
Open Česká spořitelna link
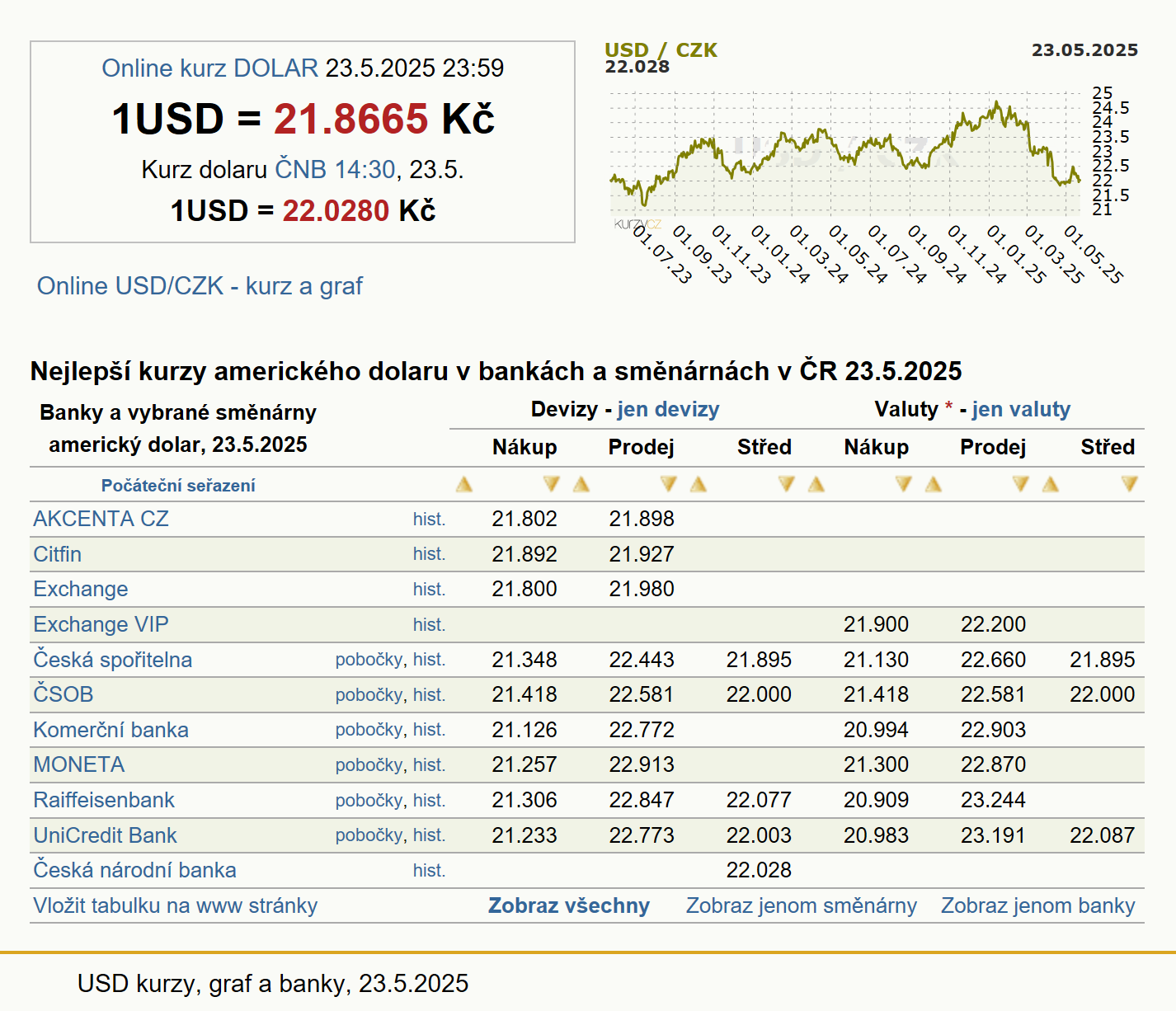pyautogui.click(x=112, y=660)
